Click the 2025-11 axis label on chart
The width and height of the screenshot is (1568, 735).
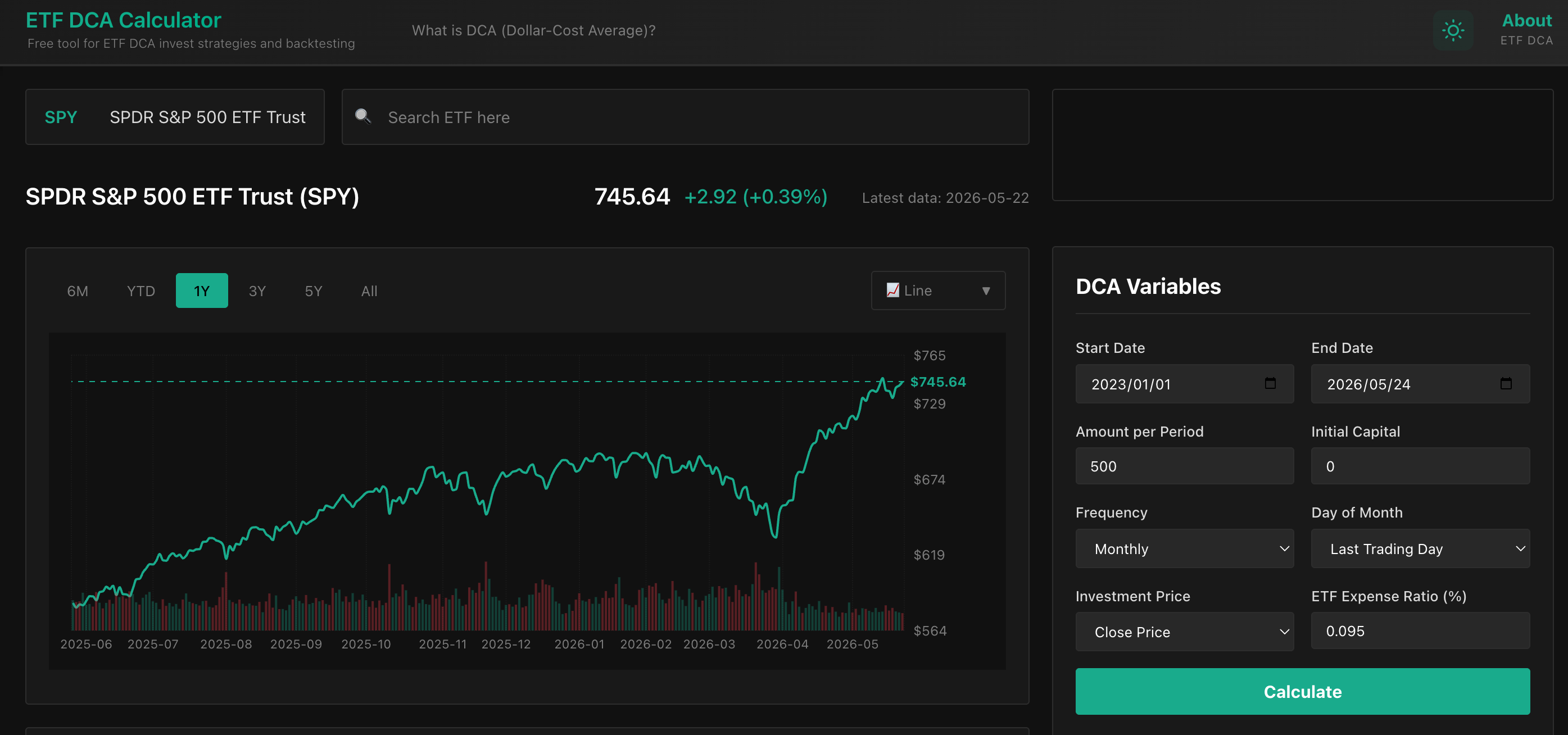pyautogui.click(x=442, y=644)
